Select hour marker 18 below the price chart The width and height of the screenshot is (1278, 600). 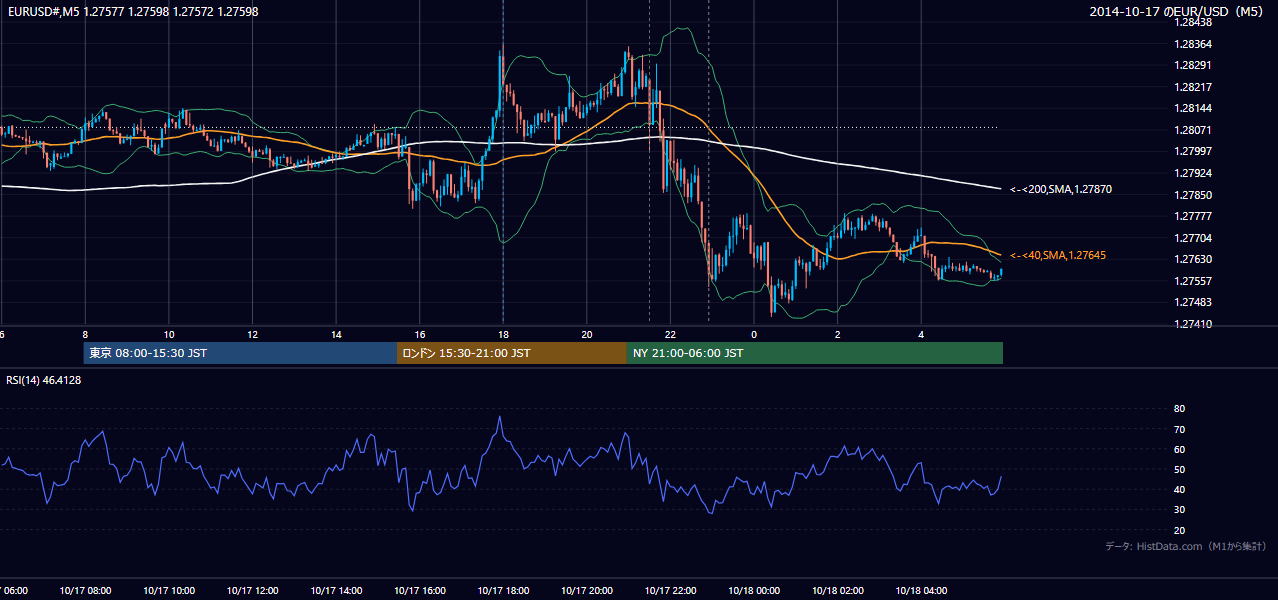click(503, 335)
